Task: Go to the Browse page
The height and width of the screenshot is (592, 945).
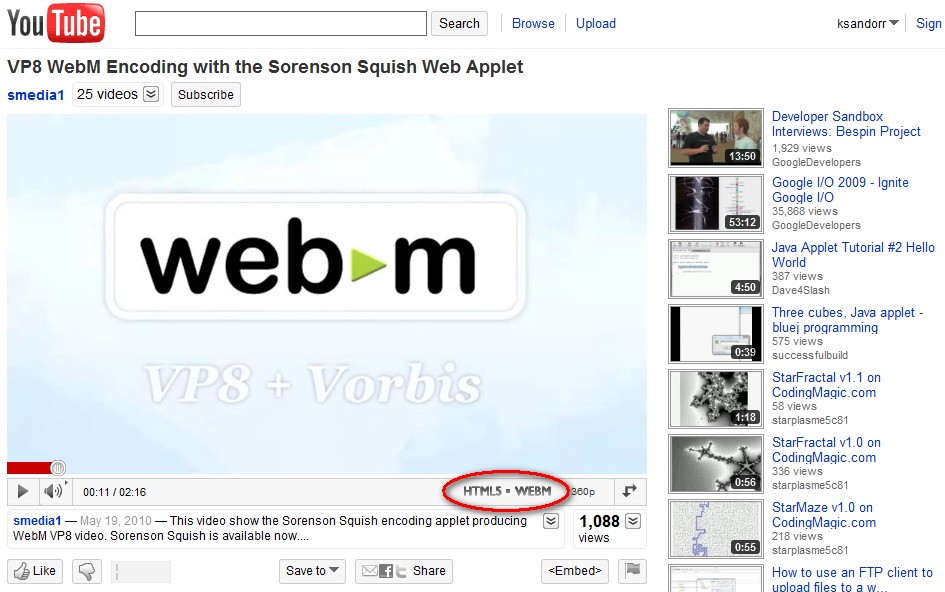Action: tap(533, 23)
